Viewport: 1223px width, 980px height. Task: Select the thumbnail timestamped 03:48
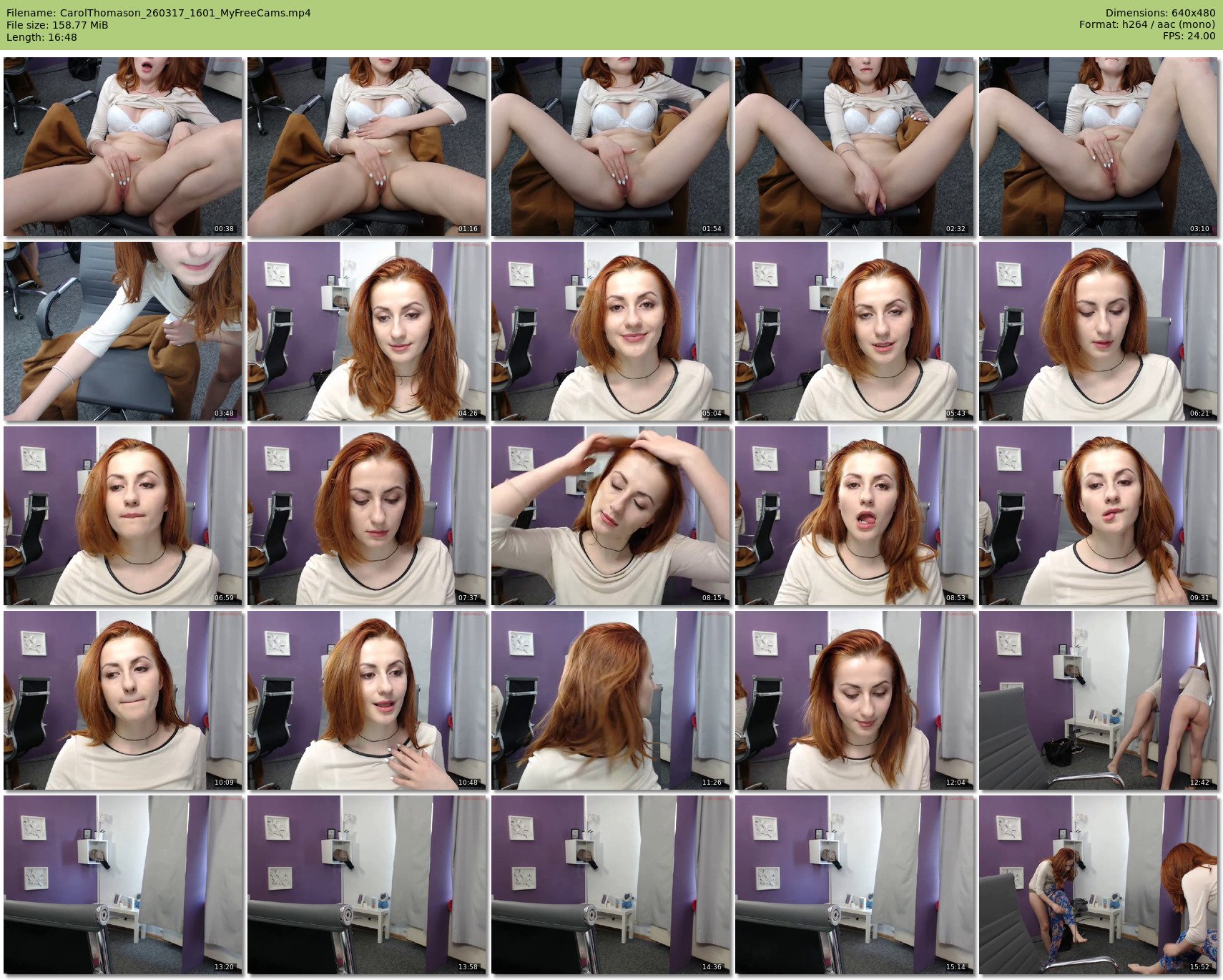123,331
